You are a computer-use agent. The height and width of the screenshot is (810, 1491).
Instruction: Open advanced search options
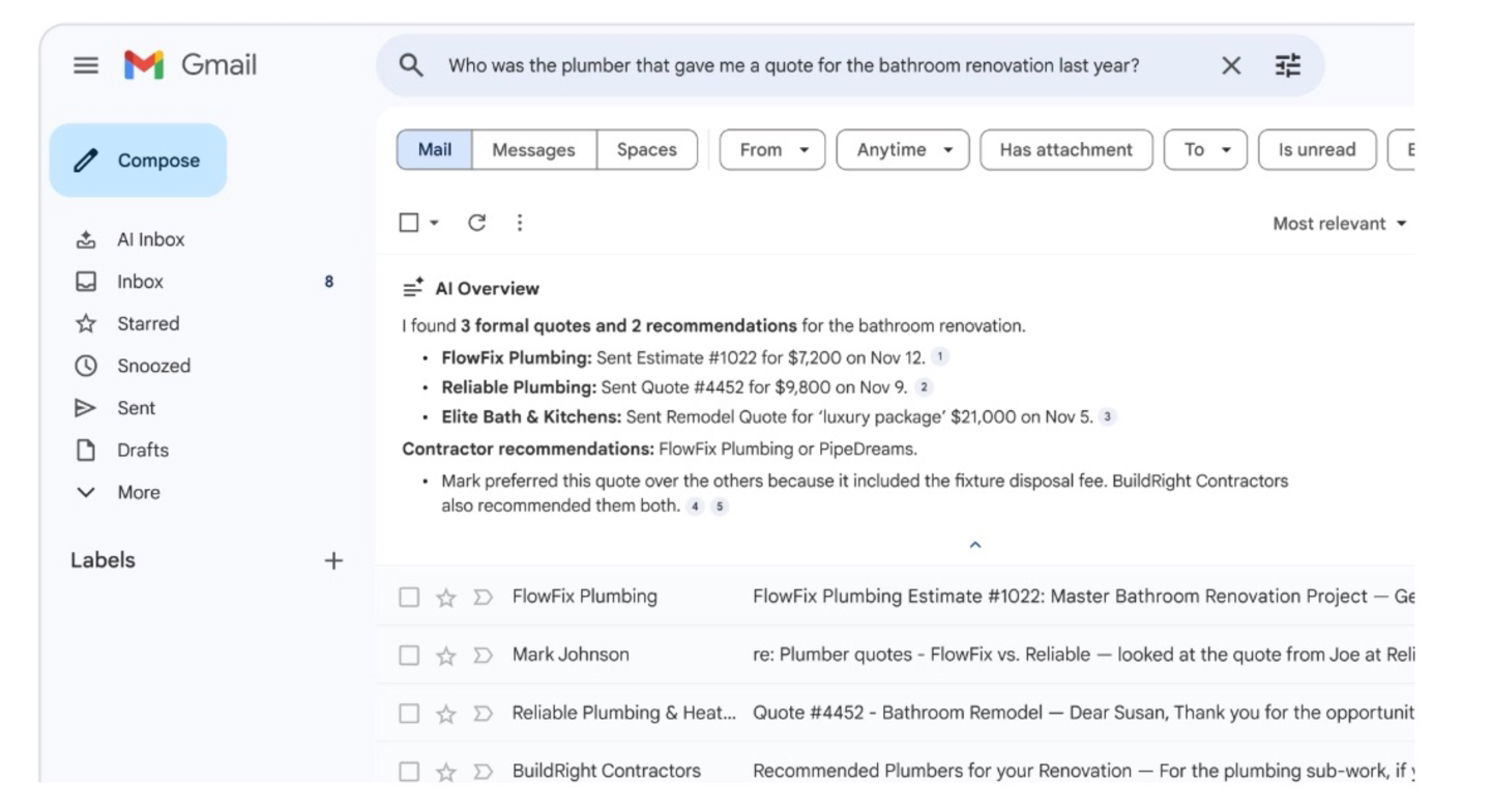[x=1288, y=65]
